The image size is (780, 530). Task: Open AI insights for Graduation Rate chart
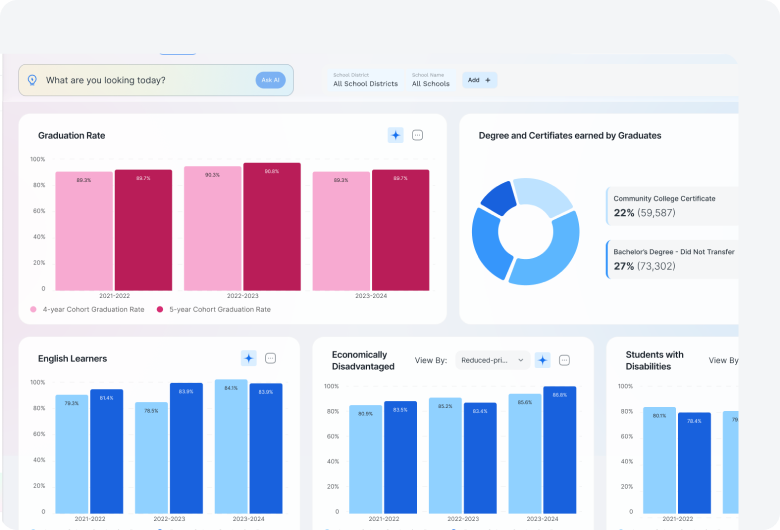pos(395,135)
